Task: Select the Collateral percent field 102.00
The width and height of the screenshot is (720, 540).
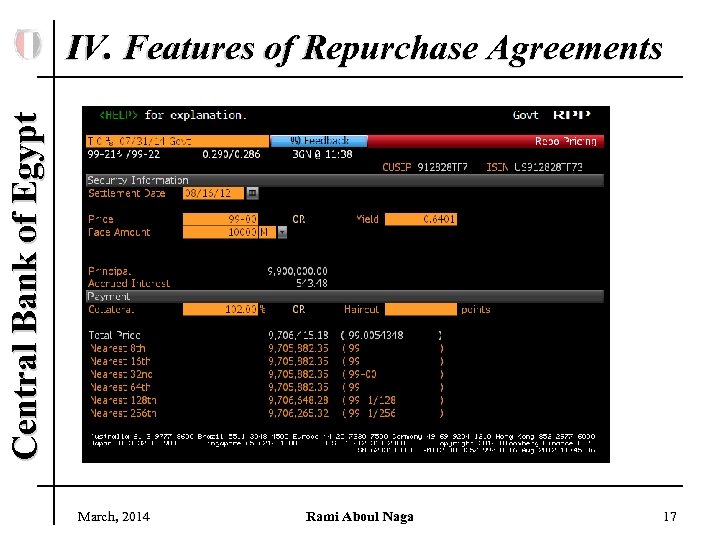Action: pos(220,309)
